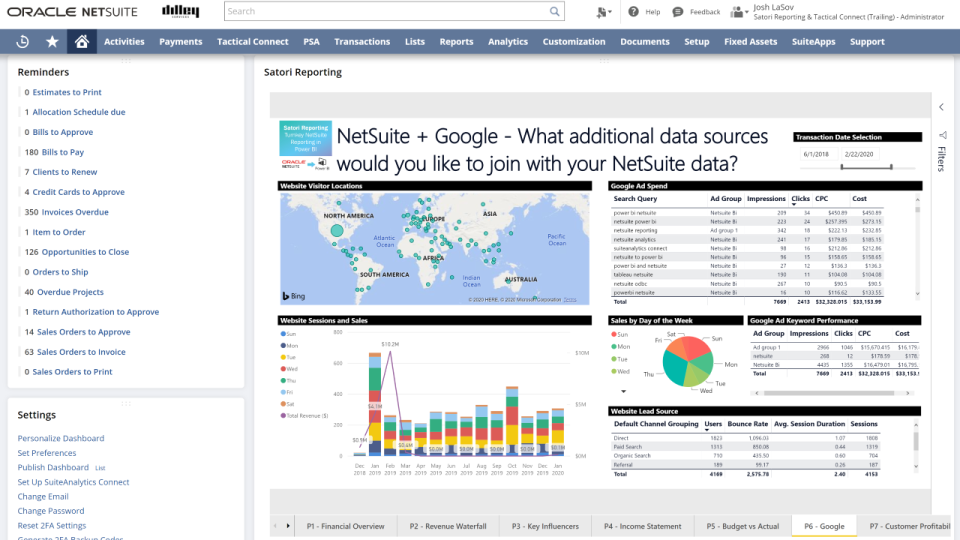Select the Sun legend item in Sessions chart
The height and width of the screenshot is (540, 960).
coord(288,334)
